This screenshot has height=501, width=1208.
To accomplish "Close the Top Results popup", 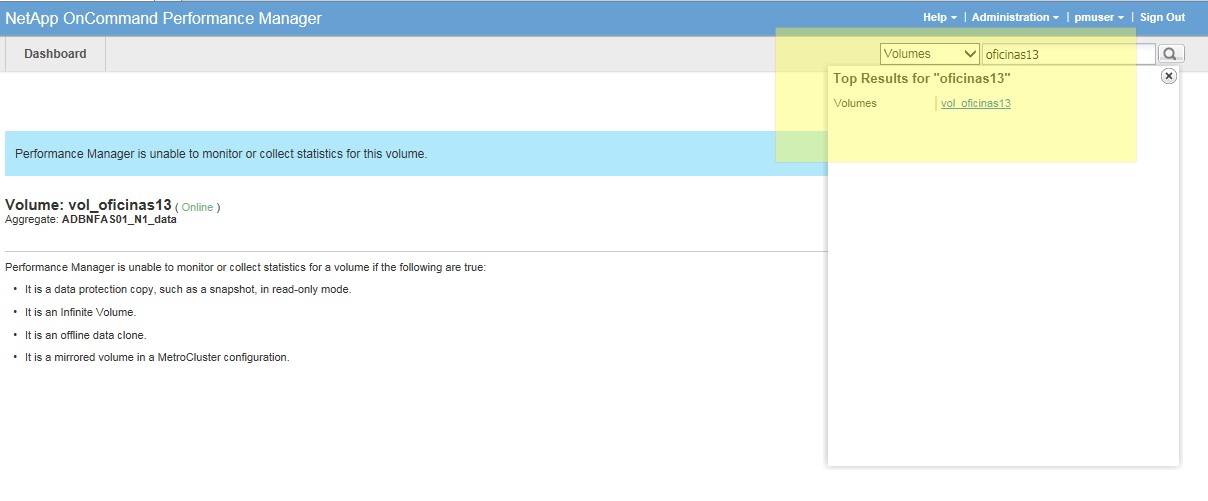I will (1168, 76).
